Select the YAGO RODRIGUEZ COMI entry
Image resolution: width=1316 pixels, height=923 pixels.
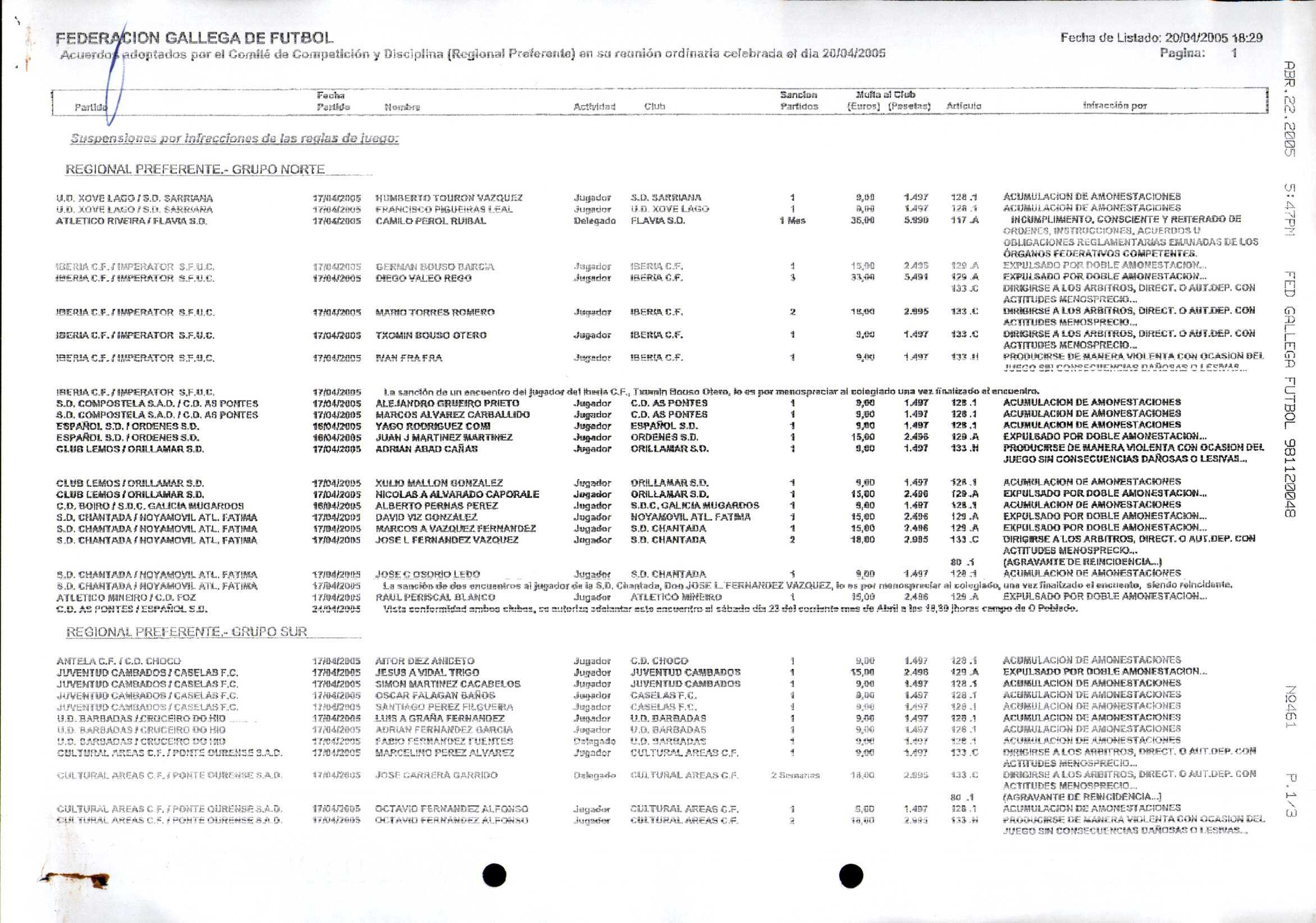pyautogui.click(x=432, y=426)
